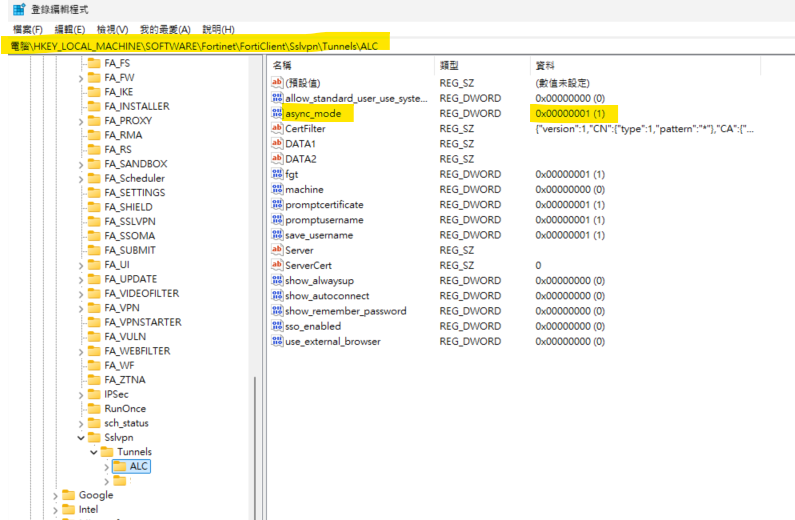Expand the Intel tree node
The image size is (795, 520).
pyautogui.click(x=55, y=510)
